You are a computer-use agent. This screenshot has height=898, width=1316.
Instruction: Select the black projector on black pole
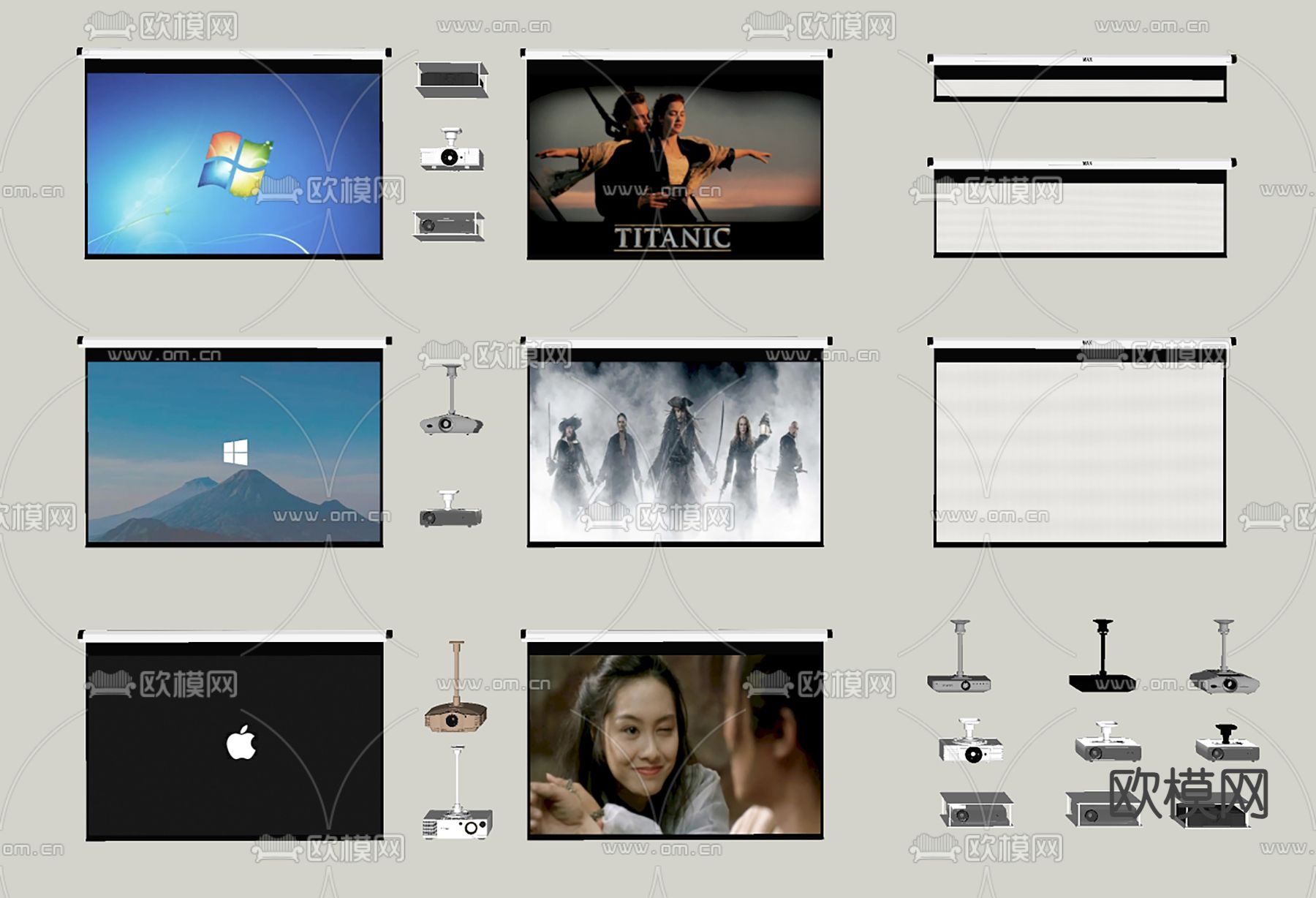1103,656
